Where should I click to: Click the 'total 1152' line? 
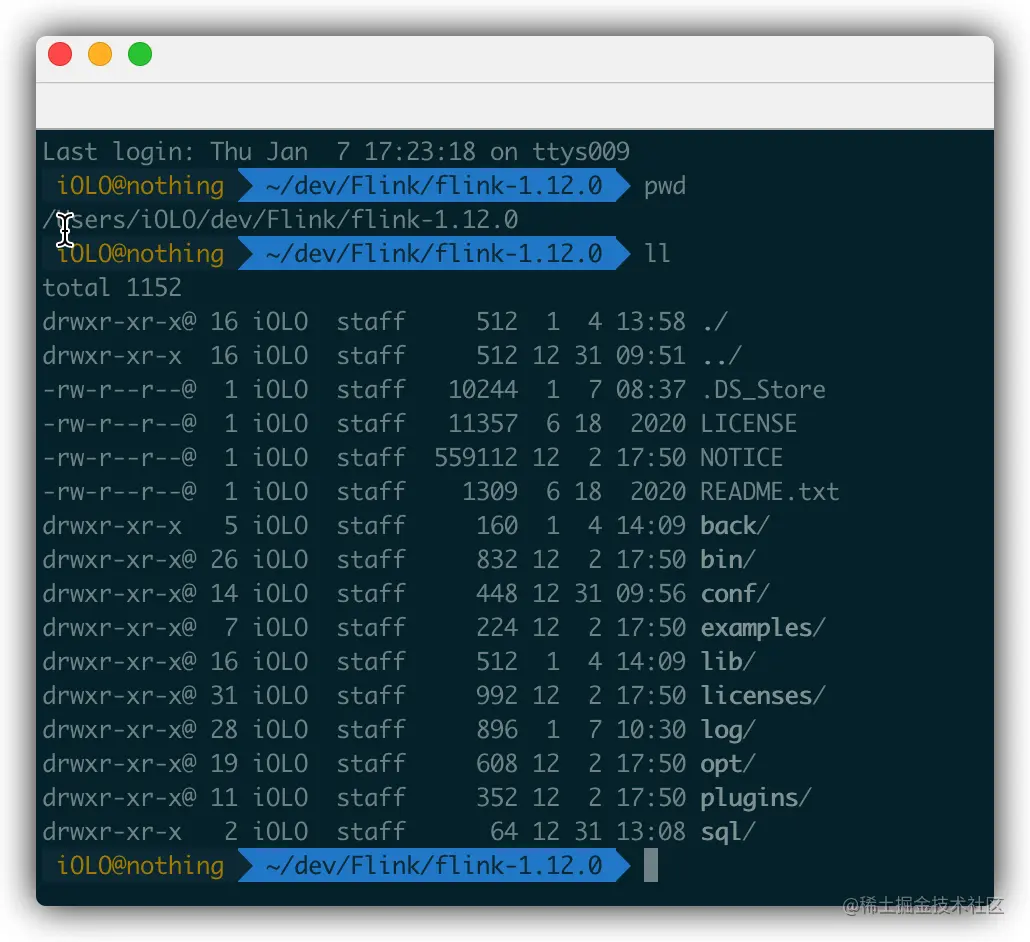point(112,288)
